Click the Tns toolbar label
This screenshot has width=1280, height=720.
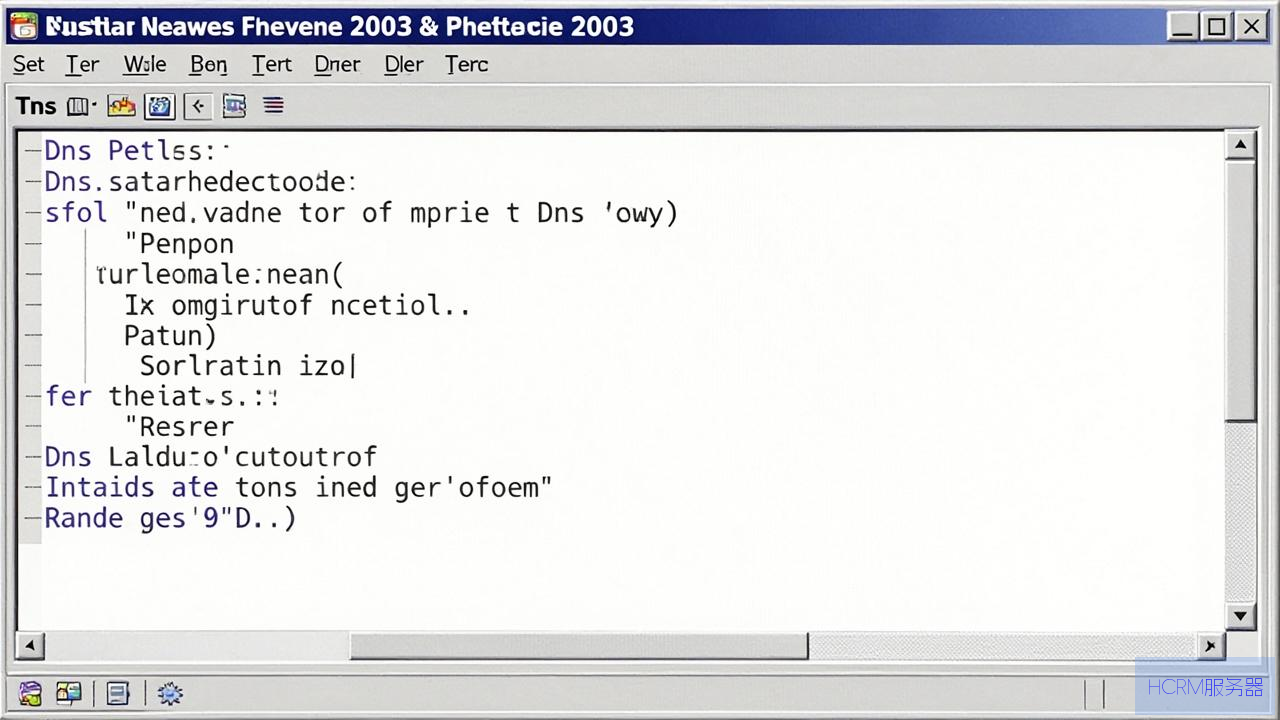36,106
